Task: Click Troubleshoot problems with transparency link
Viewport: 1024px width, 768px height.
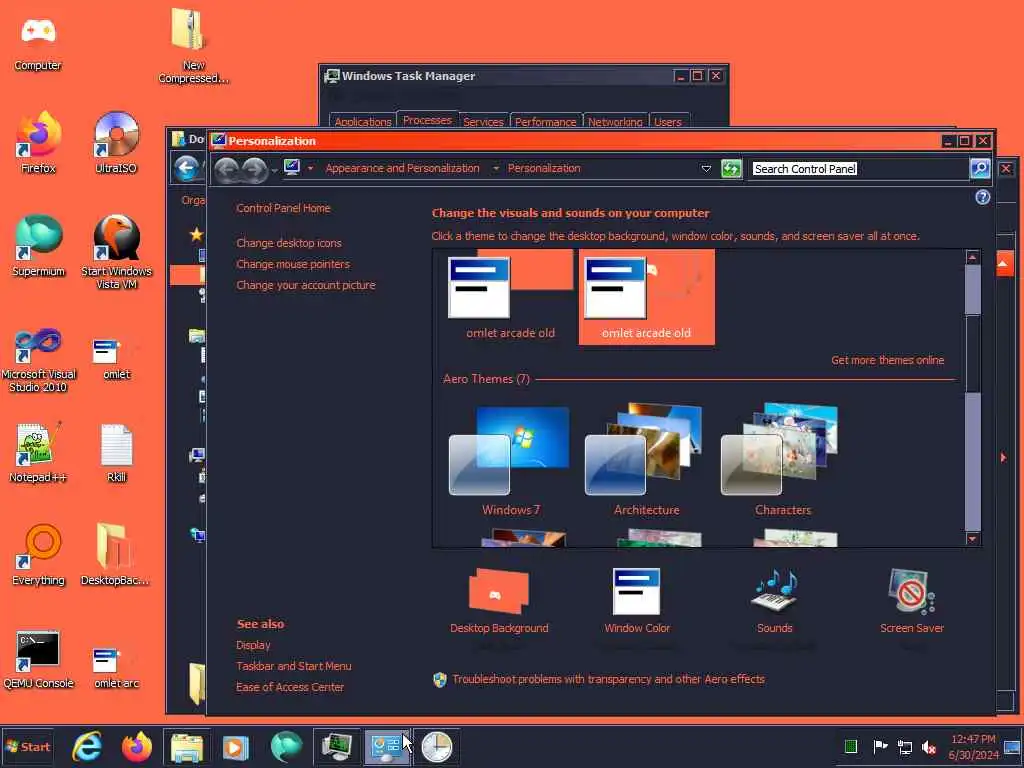Action: [x=608, y=679]
